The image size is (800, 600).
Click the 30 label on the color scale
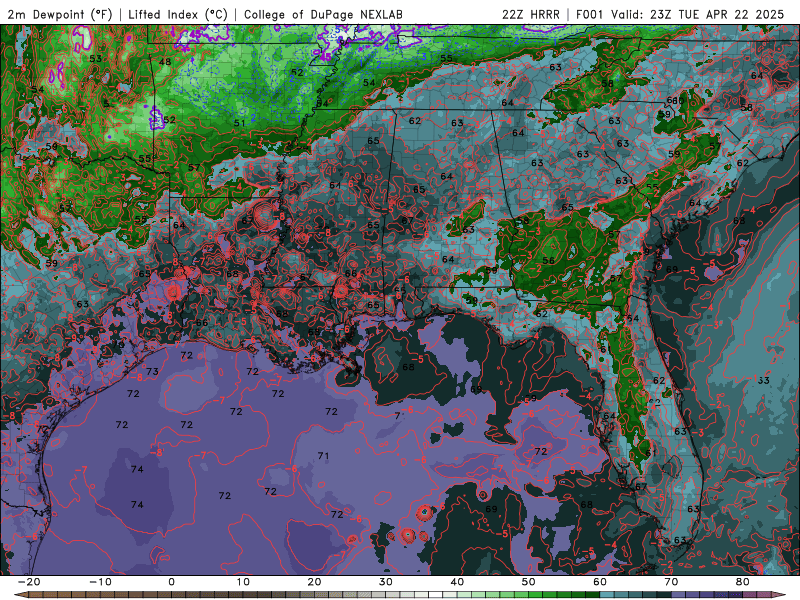(x=386, y=582)
